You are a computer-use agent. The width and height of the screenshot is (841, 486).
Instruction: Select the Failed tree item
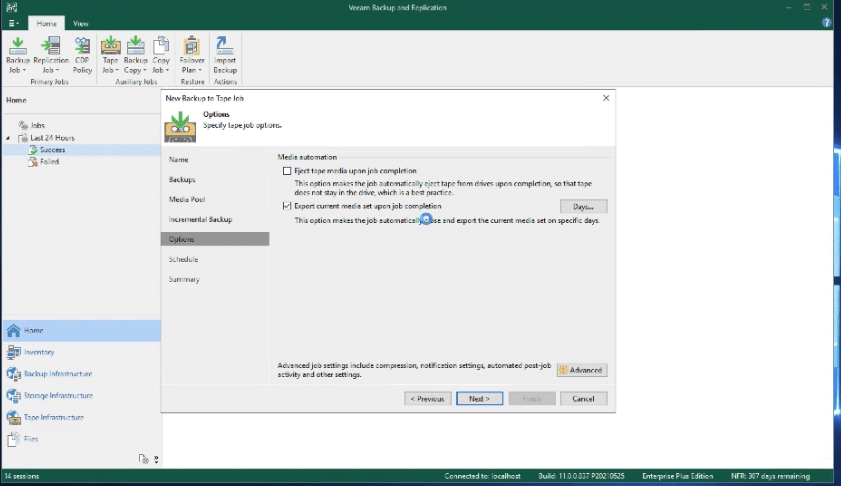[x=49, y=161]
